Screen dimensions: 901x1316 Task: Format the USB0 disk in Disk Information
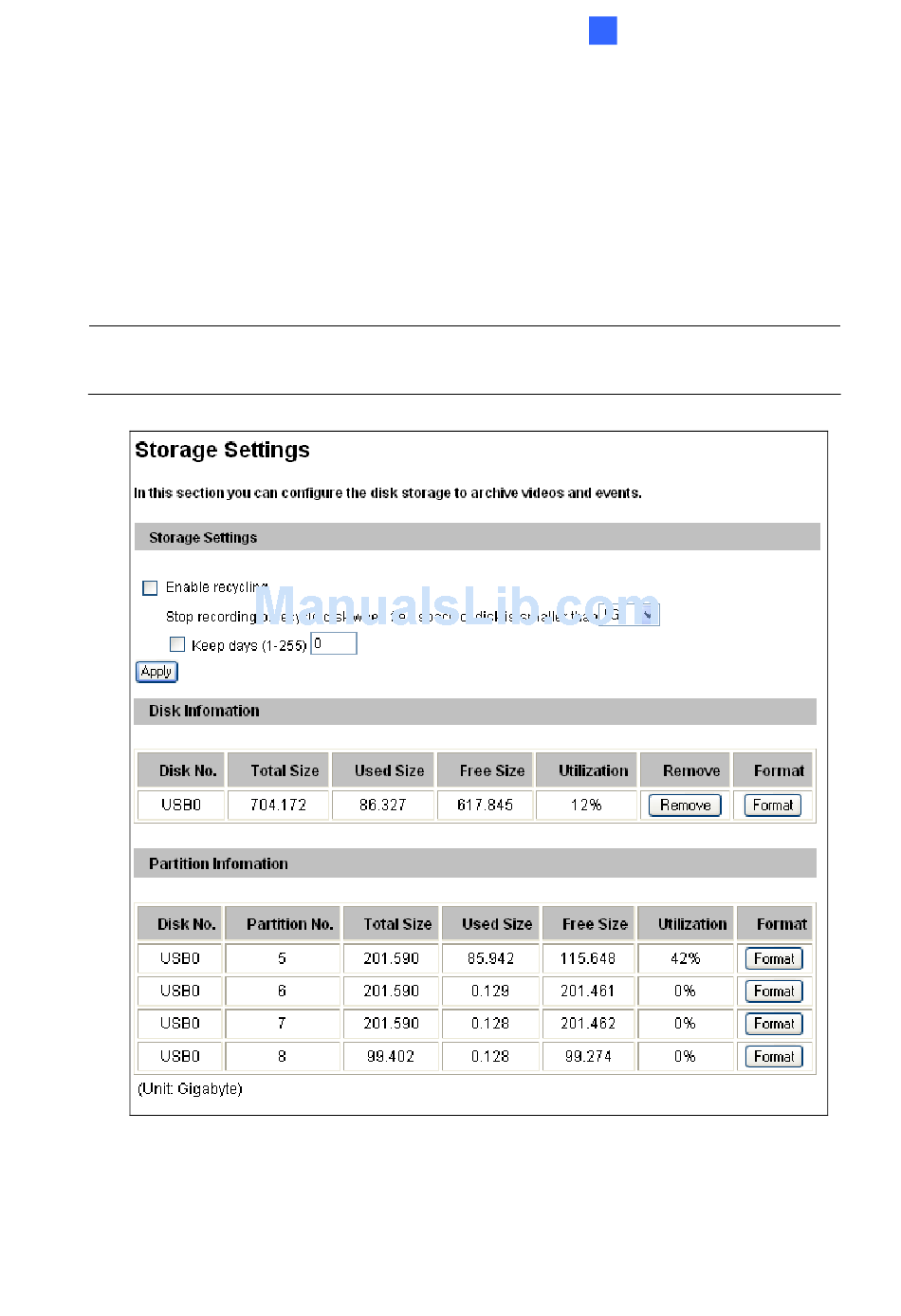[x=773, y=806]
